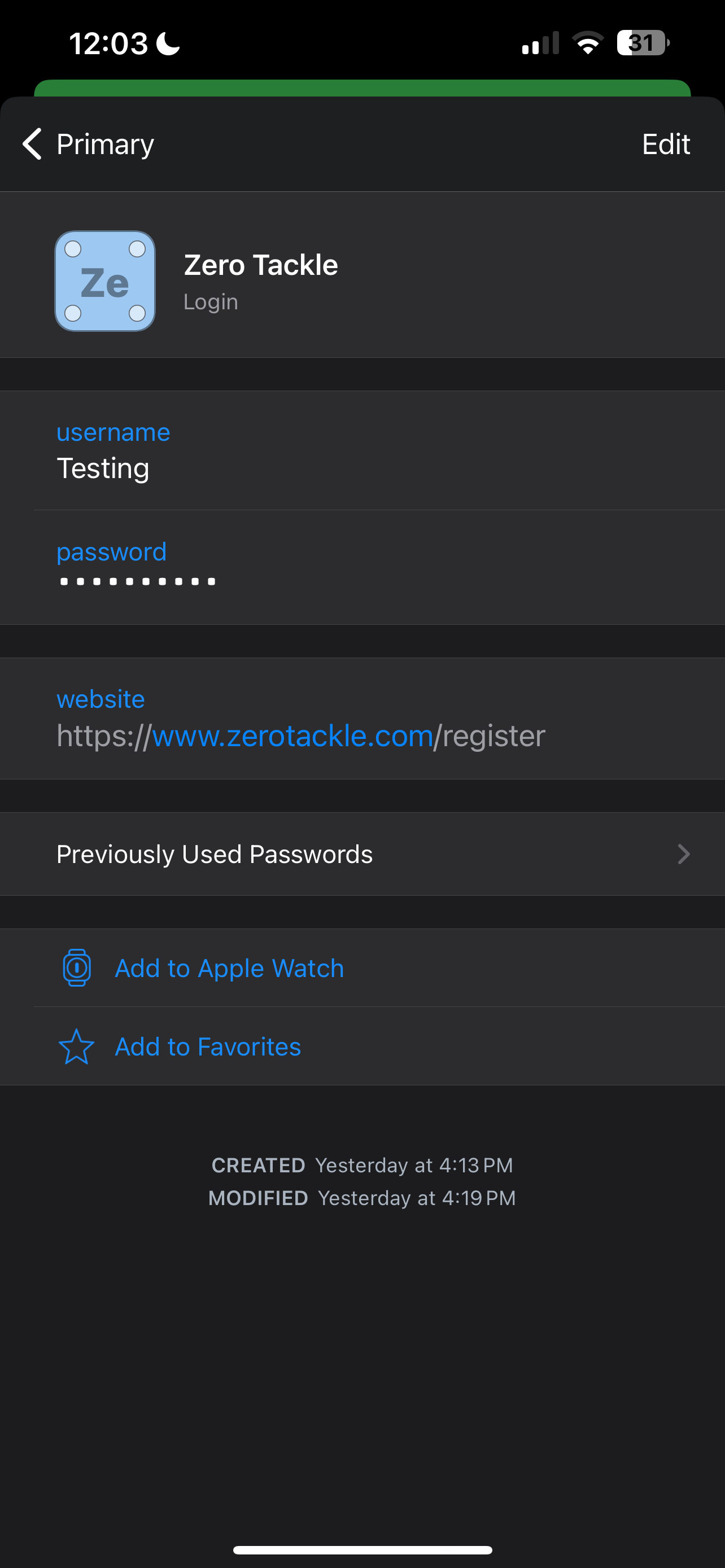Tap the cellular signal bars

[x=540, y=43]
